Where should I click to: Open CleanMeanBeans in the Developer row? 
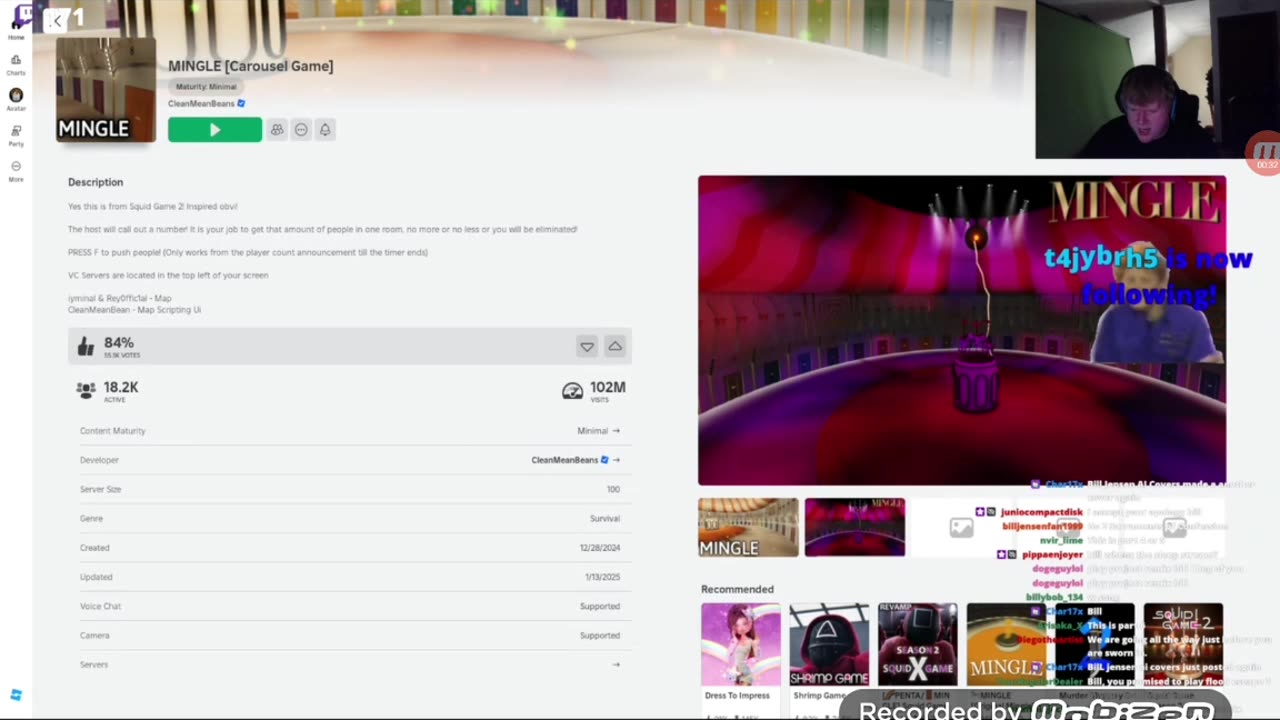564,460
